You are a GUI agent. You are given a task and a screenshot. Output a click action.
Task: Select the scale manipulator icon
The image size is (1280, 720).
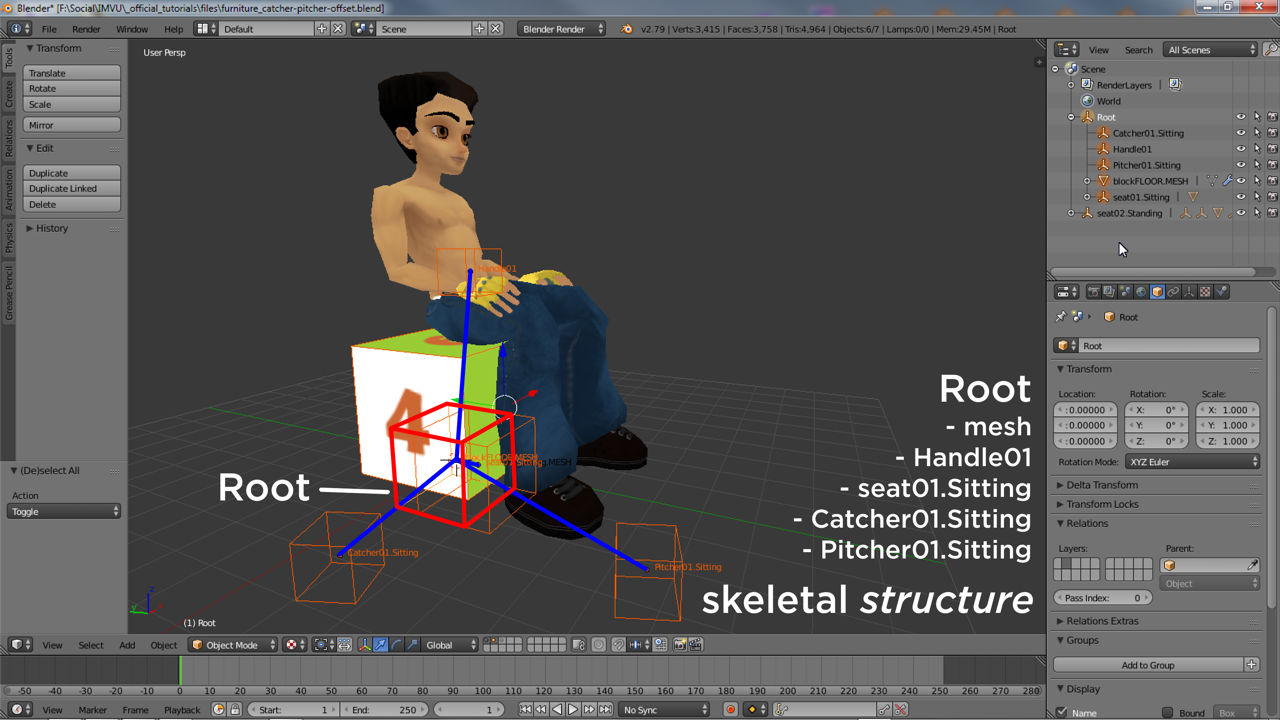click(412, 645)
